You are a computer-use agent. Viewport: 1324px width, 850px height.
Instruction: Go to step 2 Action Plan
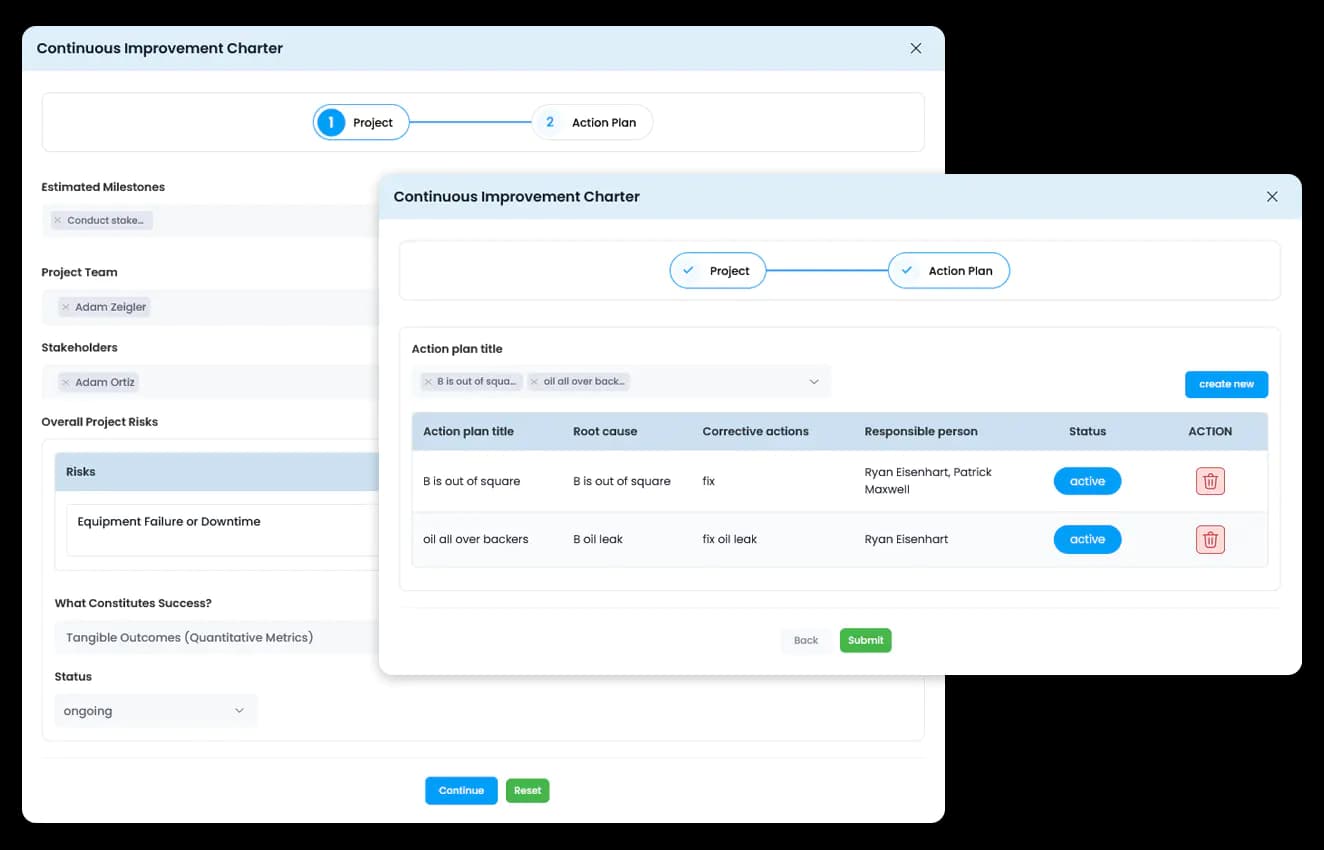tap(592, 123)
